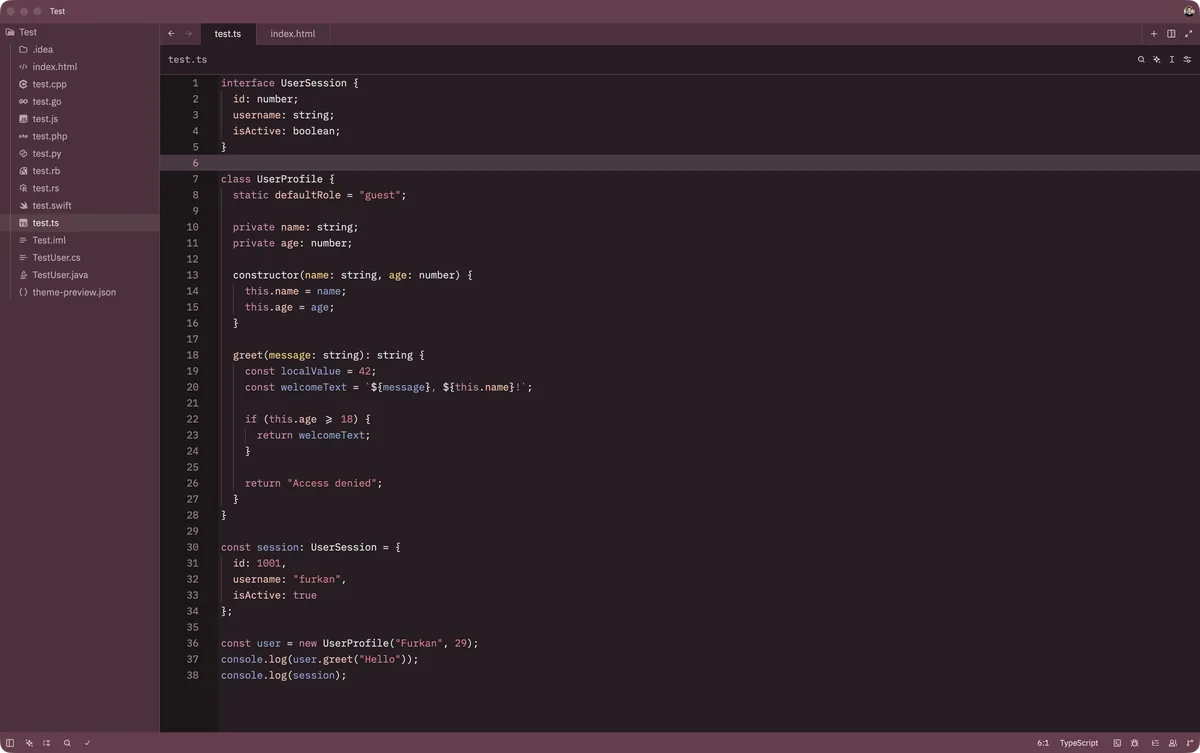
Task: Open the sparkle assistant icon in bottom-left status bar
Action: 29,743
